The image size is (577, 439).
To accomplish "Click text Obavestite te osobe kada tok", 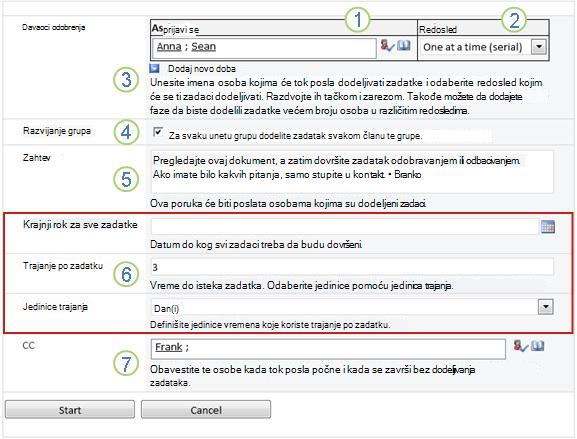I will (x=312, y=376).
